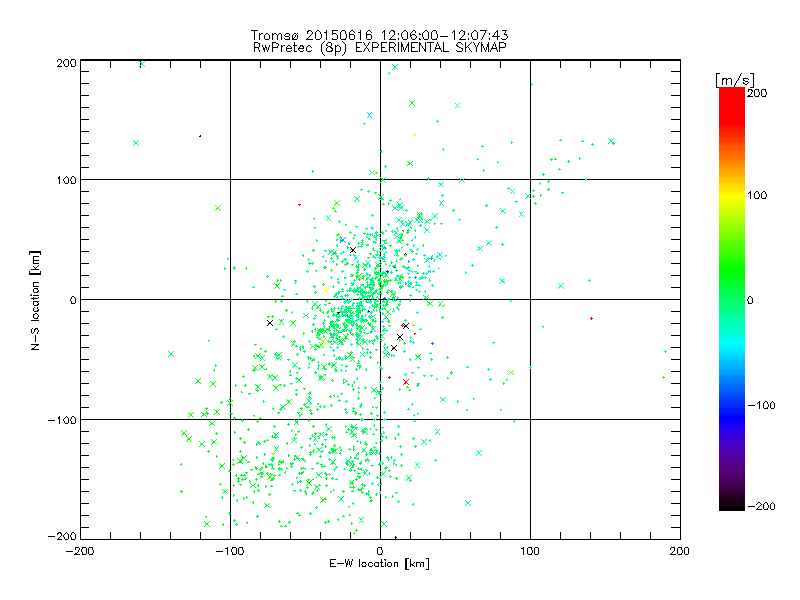Click the green X marker near E-W -108, N-S 77

218,208
